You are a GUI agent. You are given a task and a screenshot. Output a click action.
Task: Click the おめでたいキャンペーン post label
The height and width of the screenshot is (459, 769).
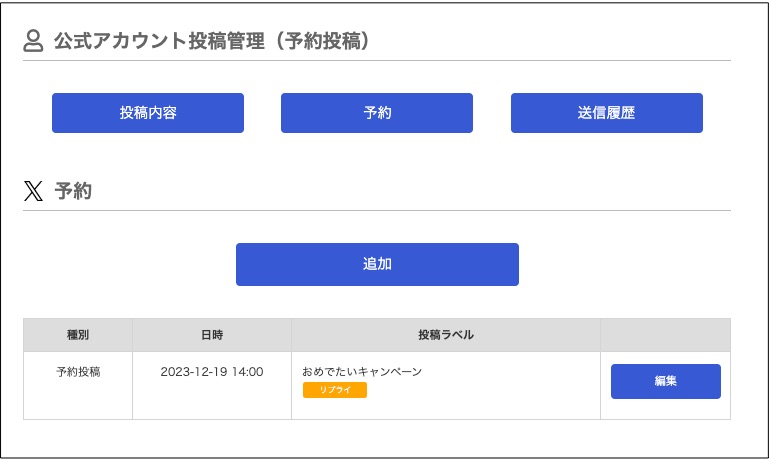pyautogui.click(x=362, y=372)
